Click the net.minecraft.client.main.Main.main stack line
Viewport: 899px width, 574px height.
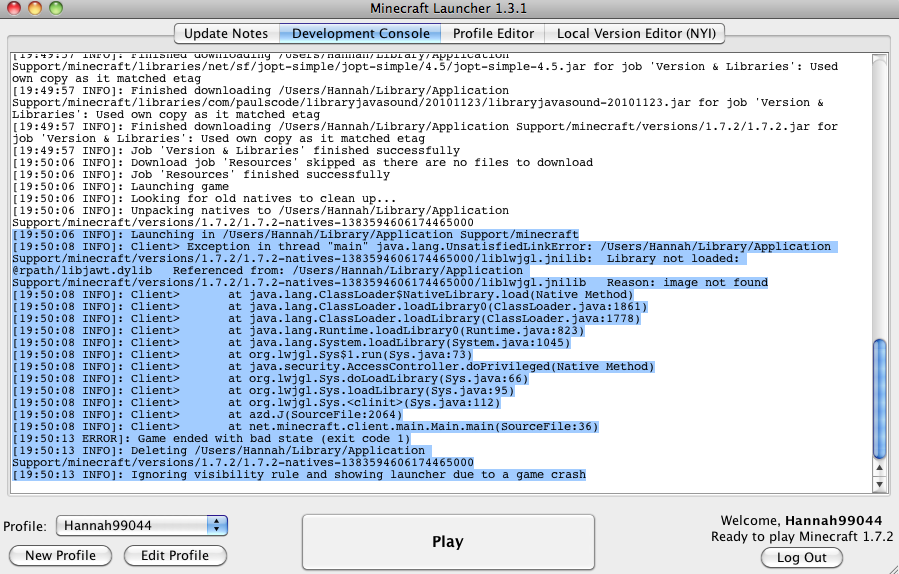pos(306,427)
